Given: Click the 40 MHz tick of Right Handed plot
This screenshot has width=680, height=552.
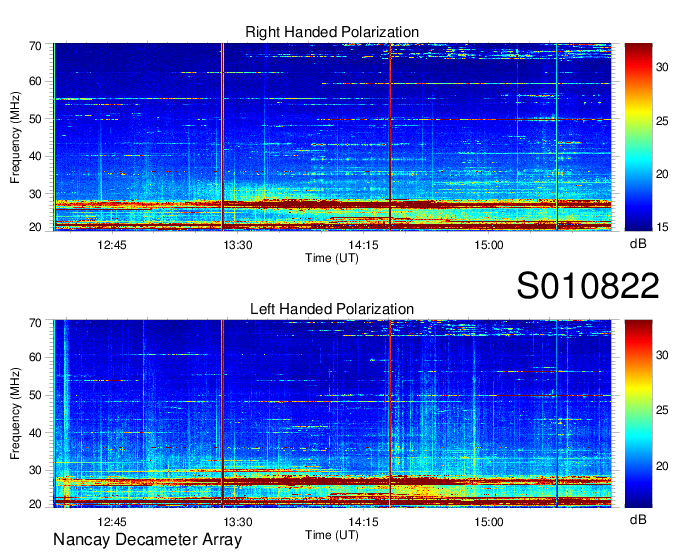Looking at the screenshot, I should pyautogui.click(x=35, y=156).
